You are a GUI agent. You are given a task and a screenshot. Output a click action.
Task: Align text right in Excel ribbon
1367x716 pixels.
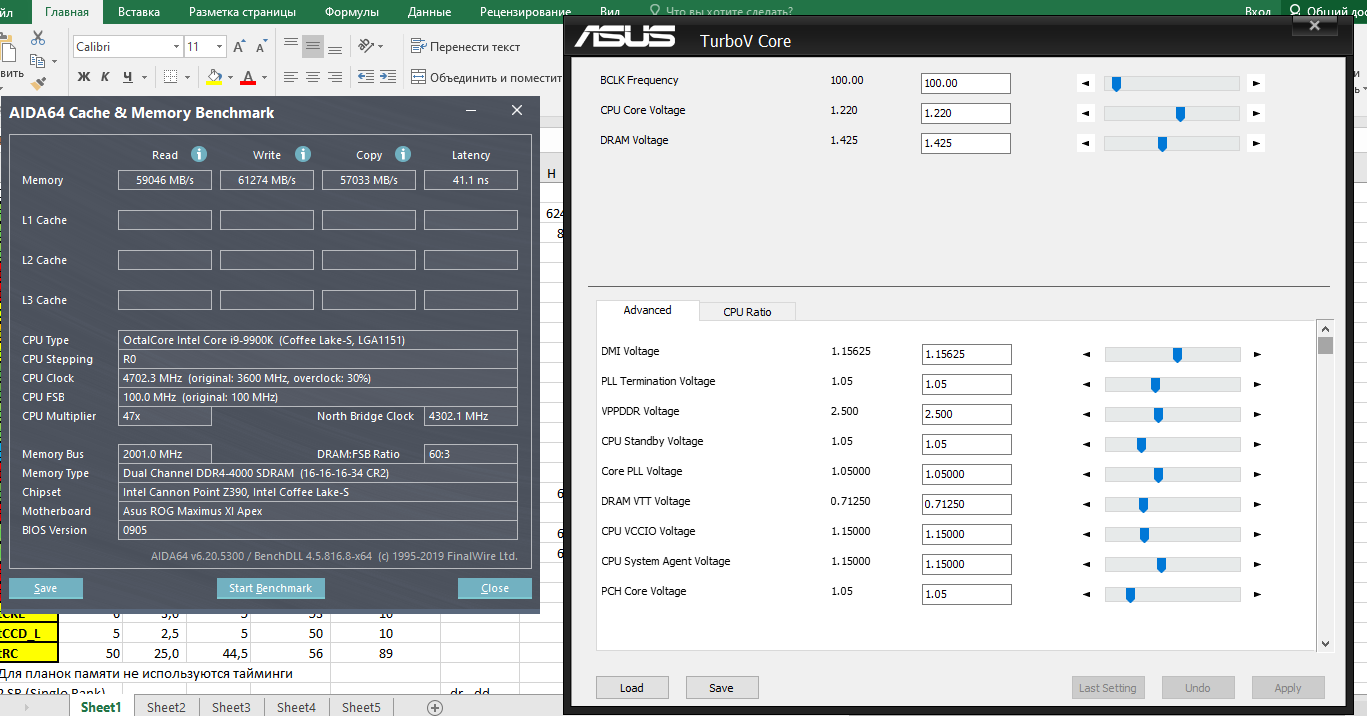[335, 77]
